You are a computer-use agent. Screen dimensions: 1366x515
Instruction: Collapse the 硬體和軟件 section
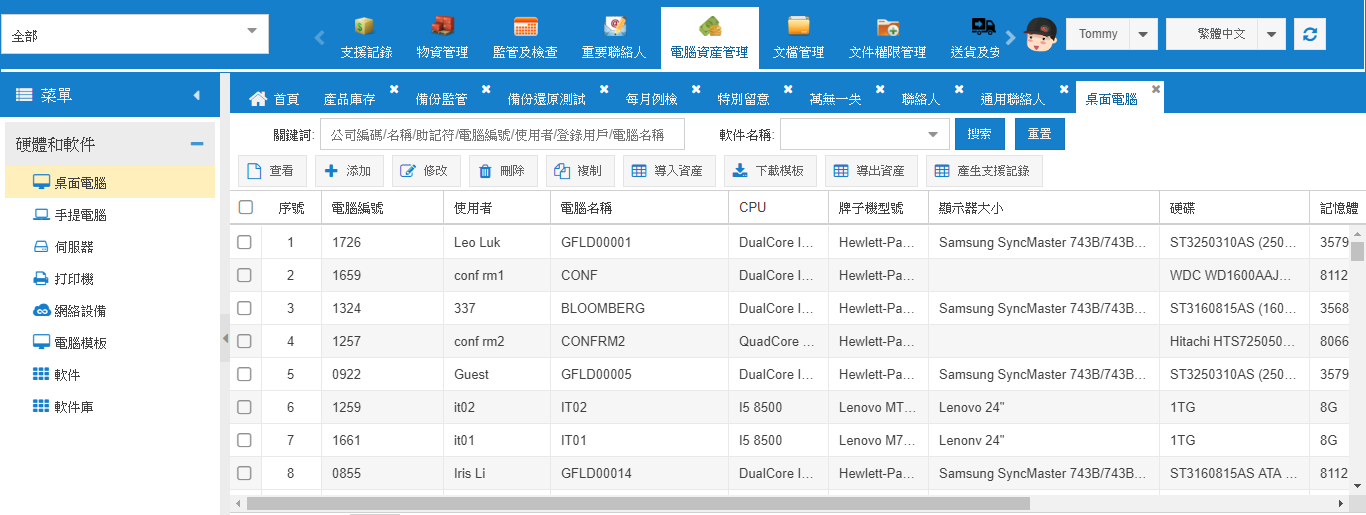(197, 144)
